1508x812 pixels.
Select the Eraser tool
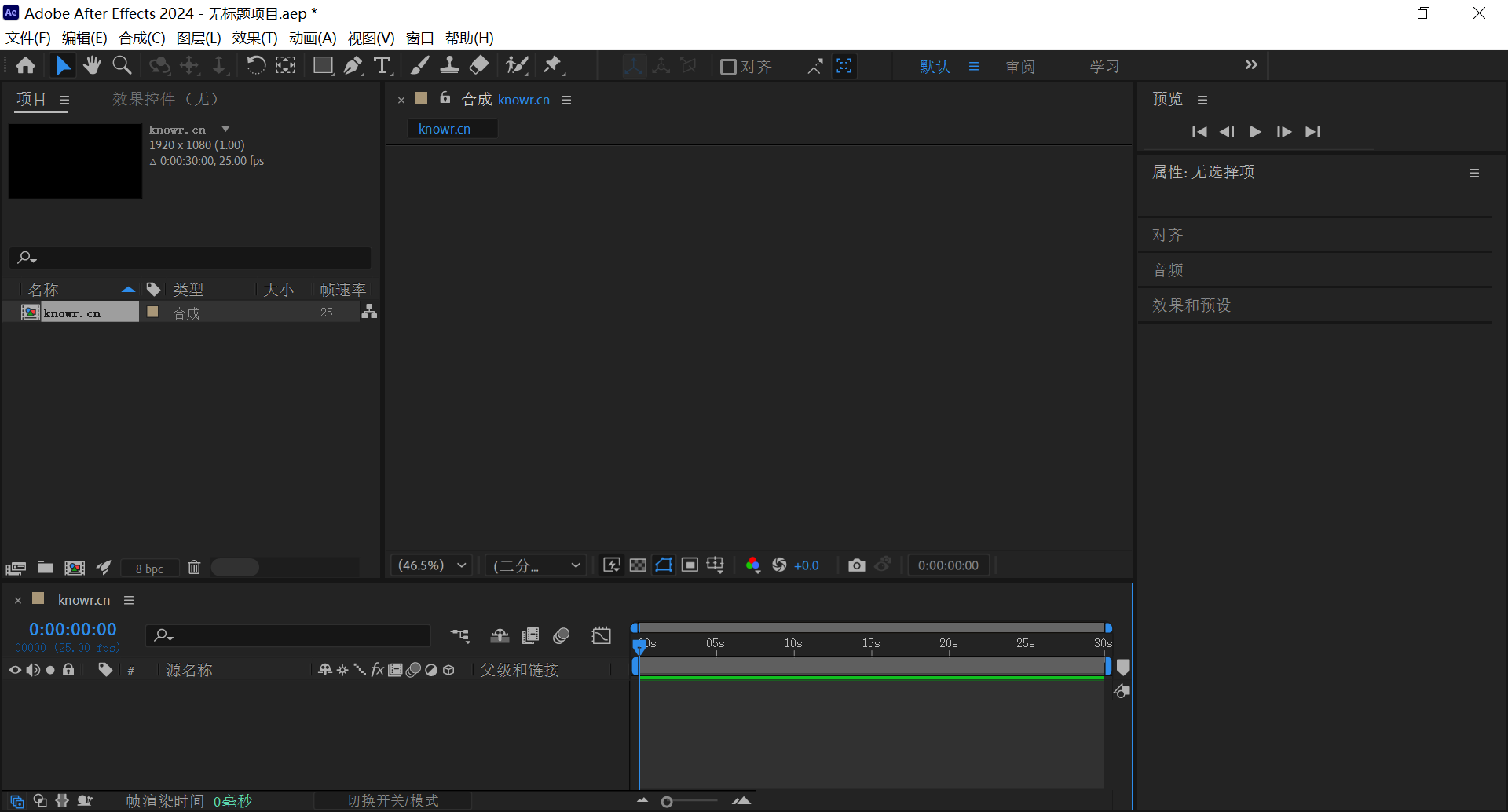pyautogui.click(x=479, y=66)
